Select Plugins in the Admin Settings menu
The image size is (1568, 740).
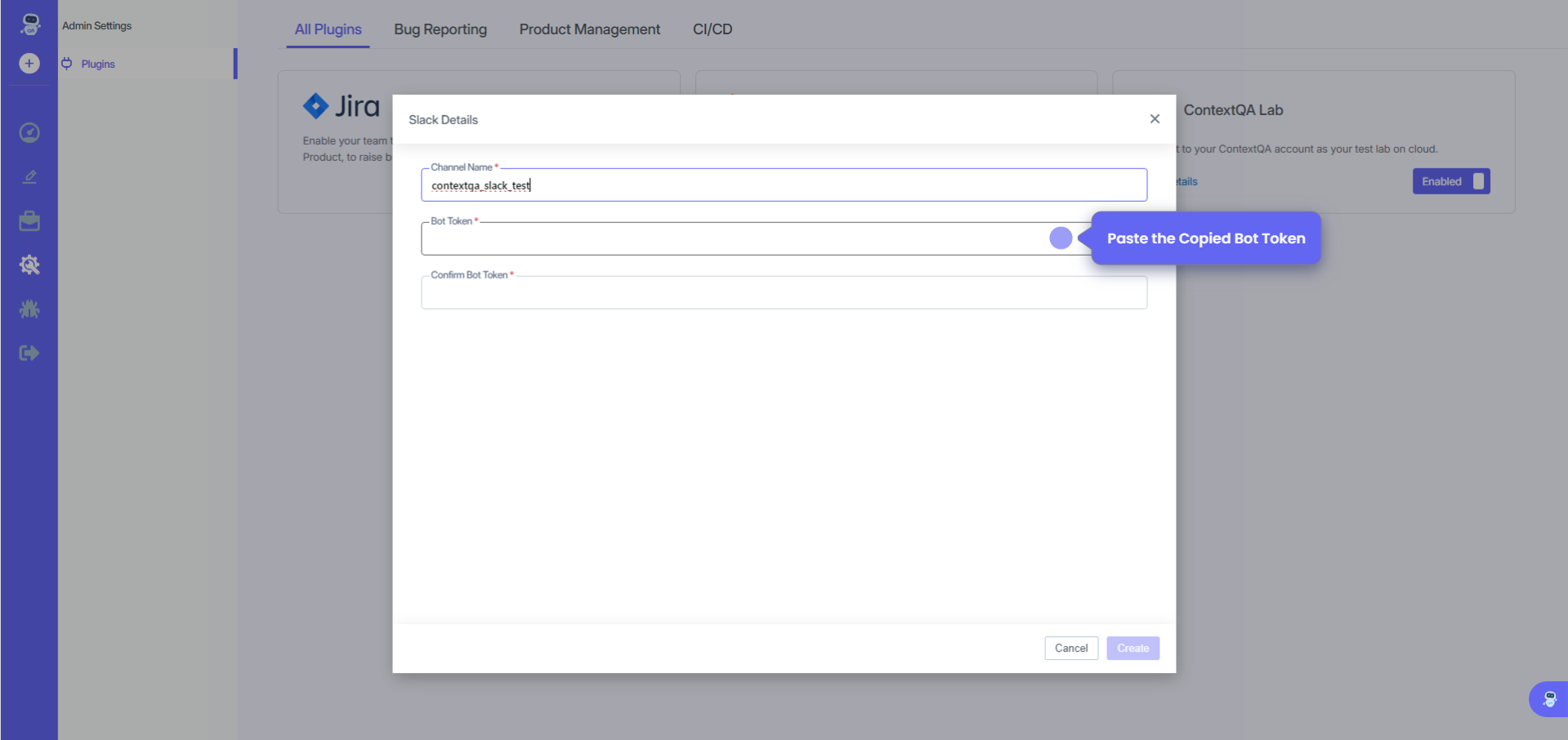(98, 64)
